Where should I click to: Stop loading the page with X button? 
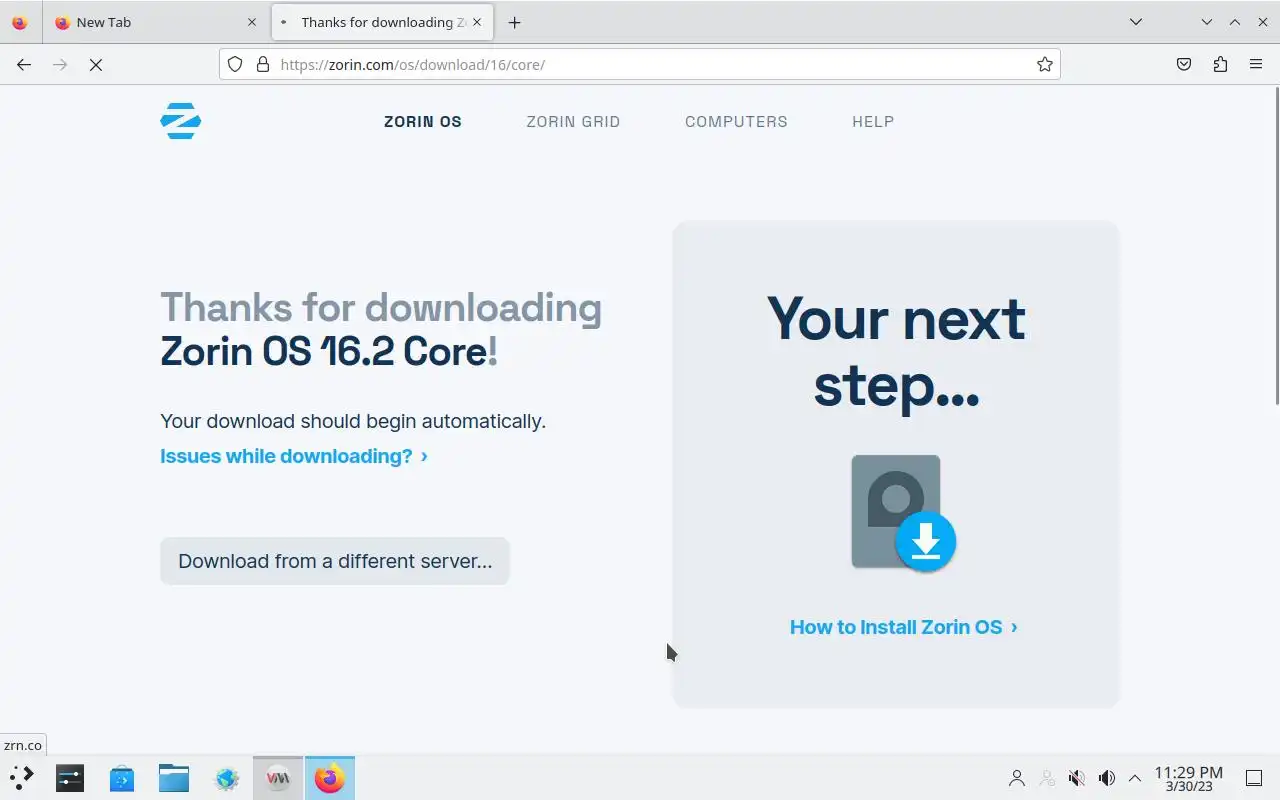tap(96, 64)
